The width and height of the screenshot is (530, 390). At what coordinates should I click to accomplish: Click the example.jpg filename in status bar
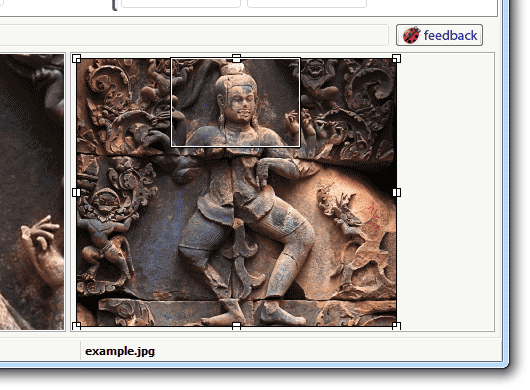[120, 351]
